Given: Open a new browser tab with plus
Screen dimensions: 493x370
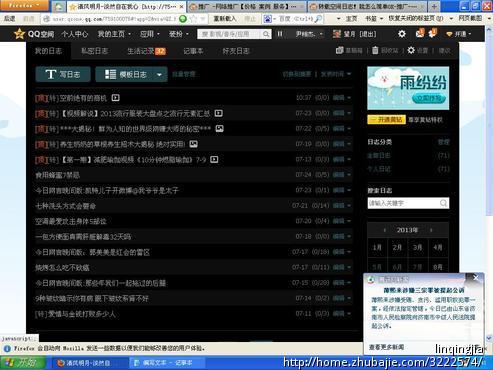Looking at the screenshot, I should click(x=434, y=6).
